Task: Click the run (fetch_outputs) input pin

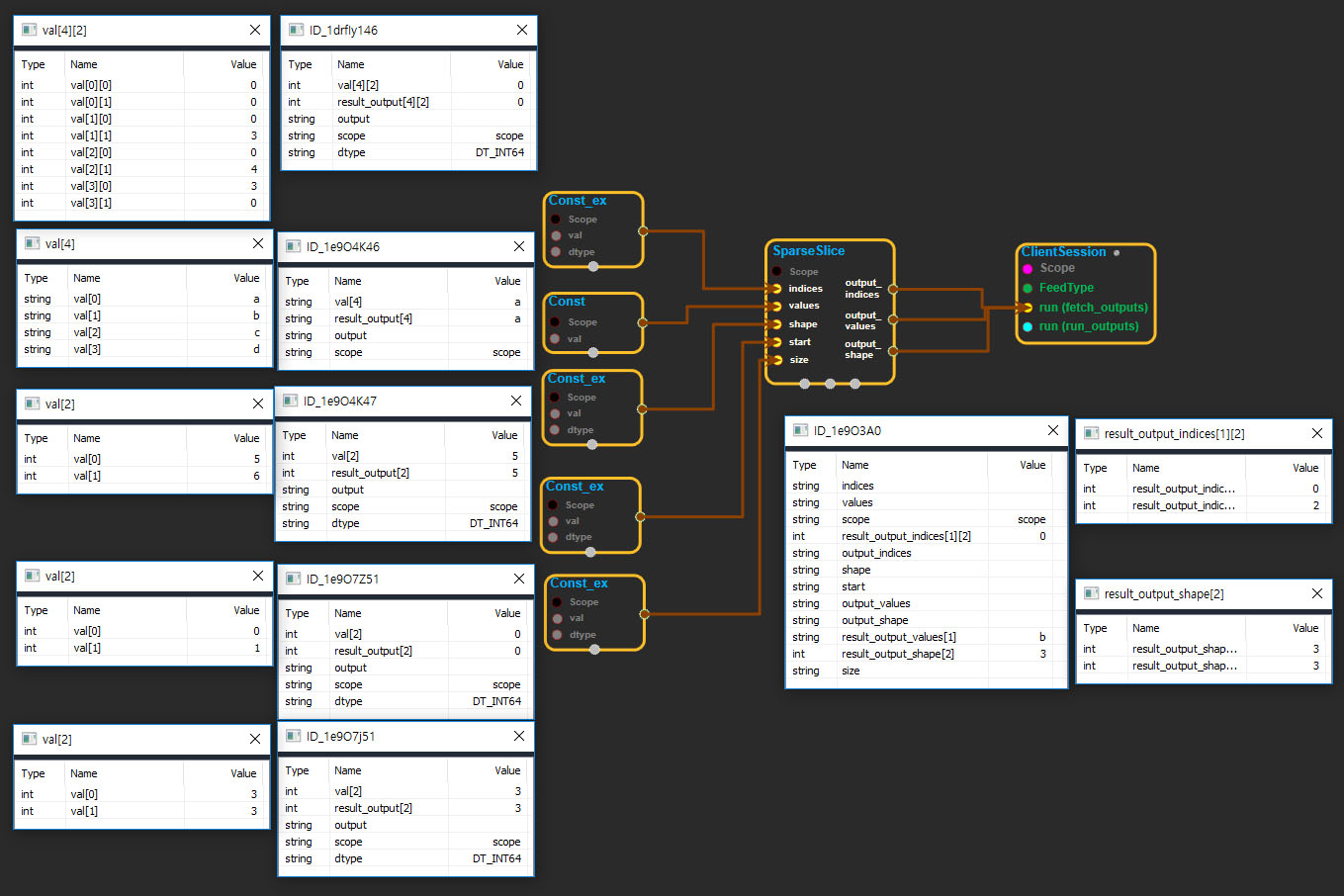Action: point(1028,308)
